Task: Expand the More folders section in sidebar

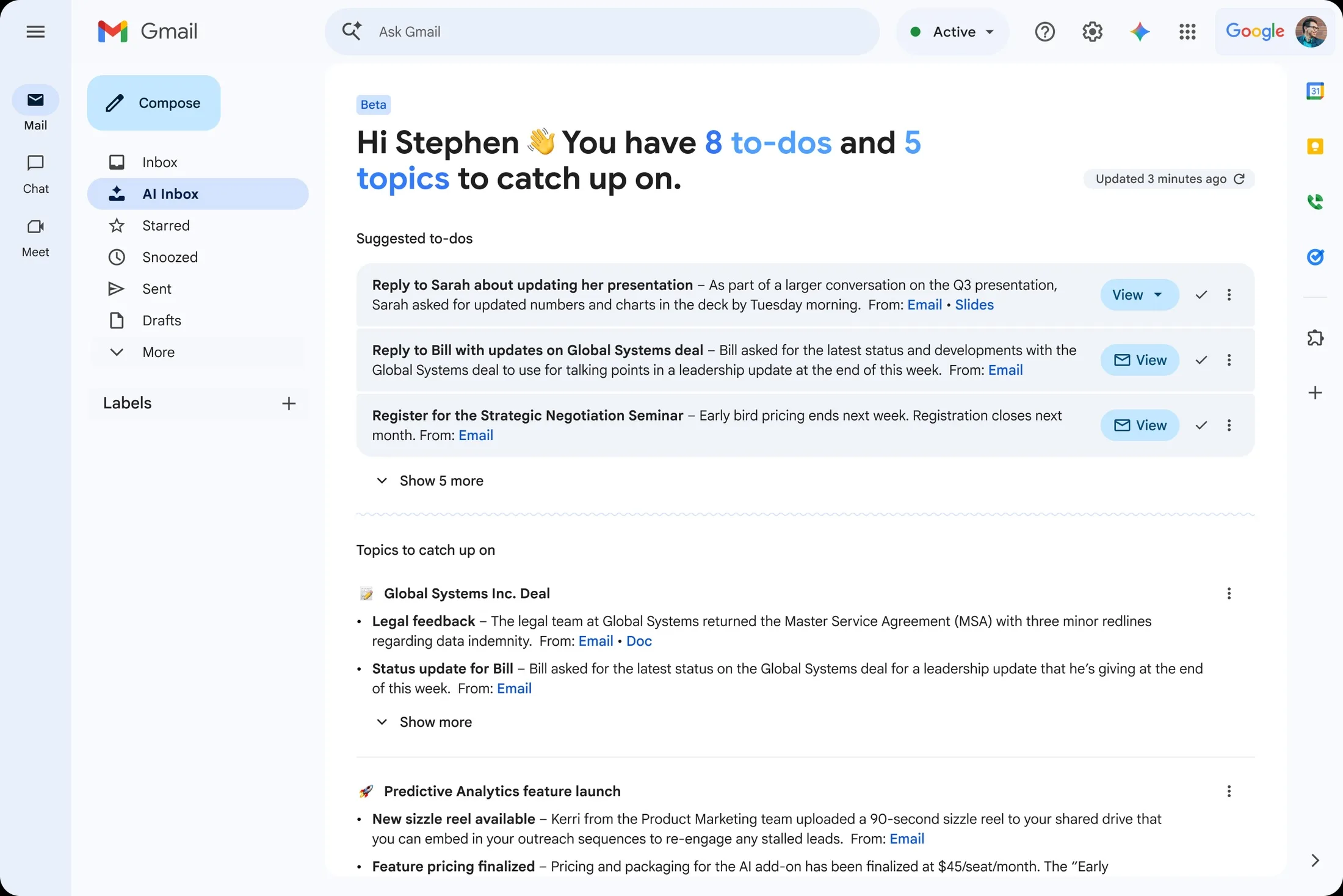Action: 158,352
